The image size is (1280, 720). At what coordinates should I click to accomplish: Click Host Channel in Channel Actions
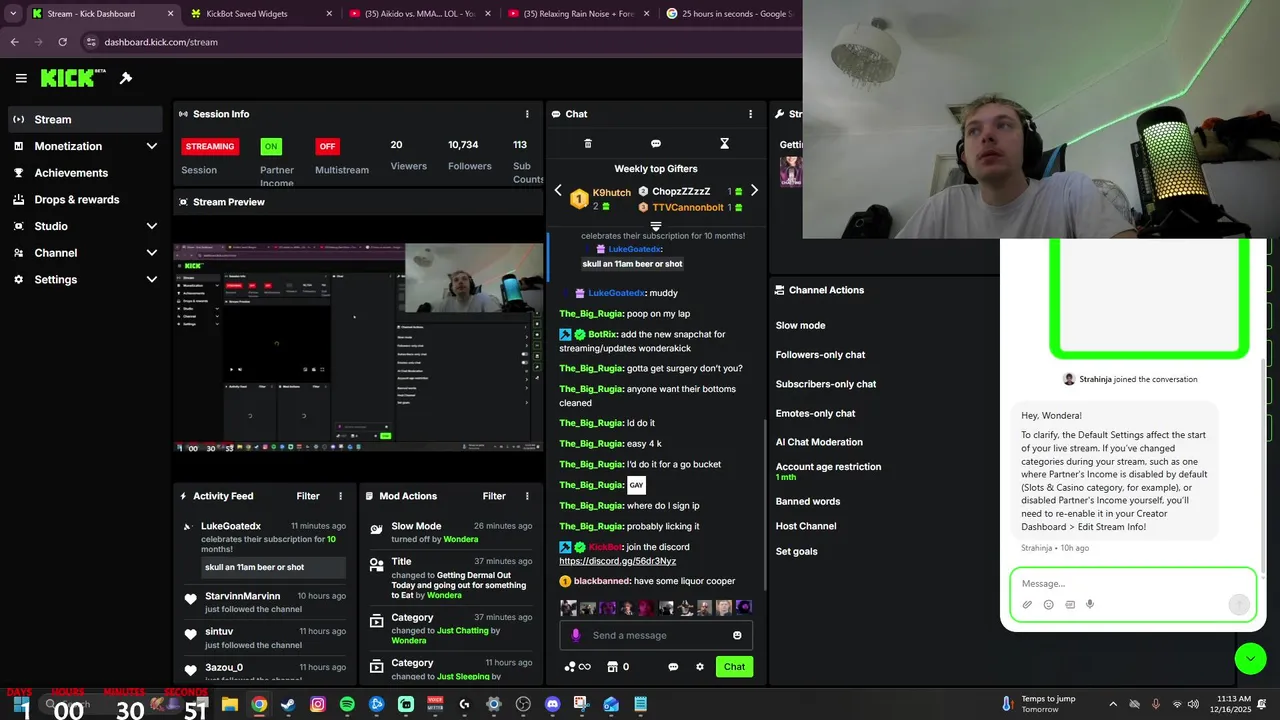806,526
